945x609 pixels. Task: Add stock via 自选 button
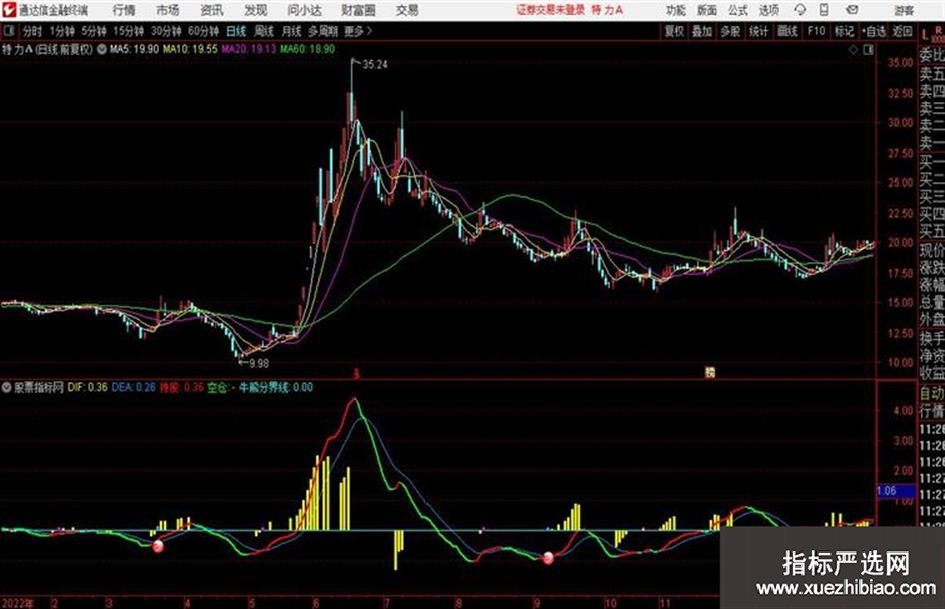coord(874,31)
